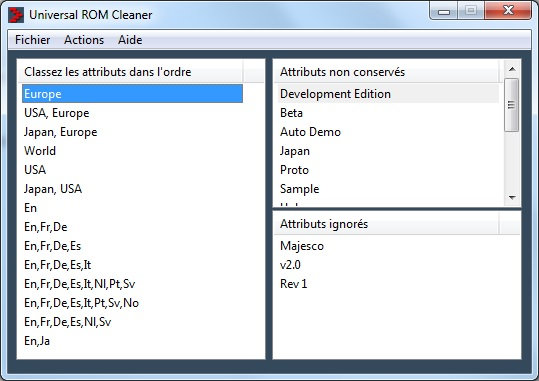Select the Japan, Europe row
The width and height of the screenshot is (539, 381).
(132, 132)
